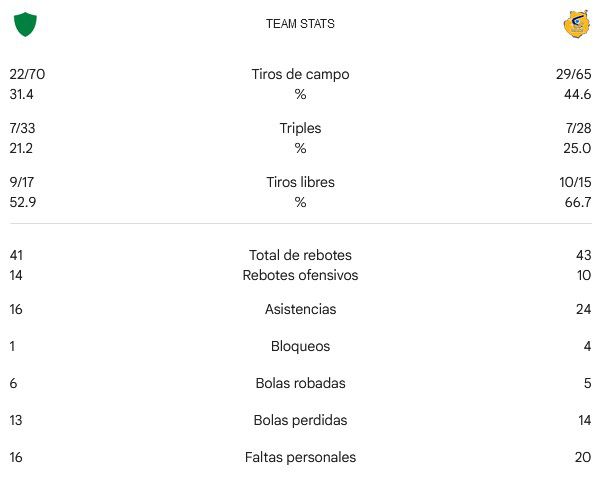The height and width of the screenshot is (478, 601).
Task: Select the Total de rebotes row label
Action: point(300,255)
